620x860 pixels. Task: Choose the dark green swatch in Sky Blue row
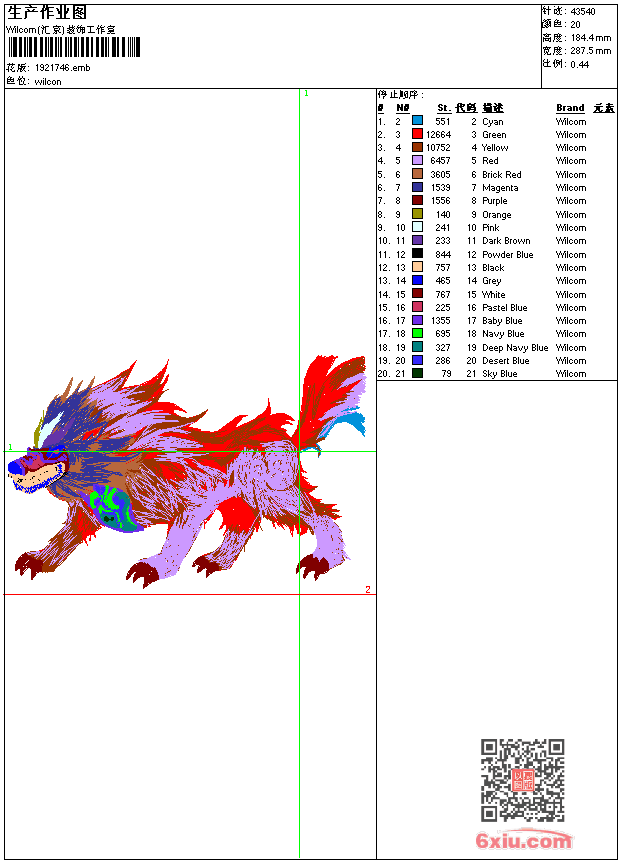coord(418,373)
